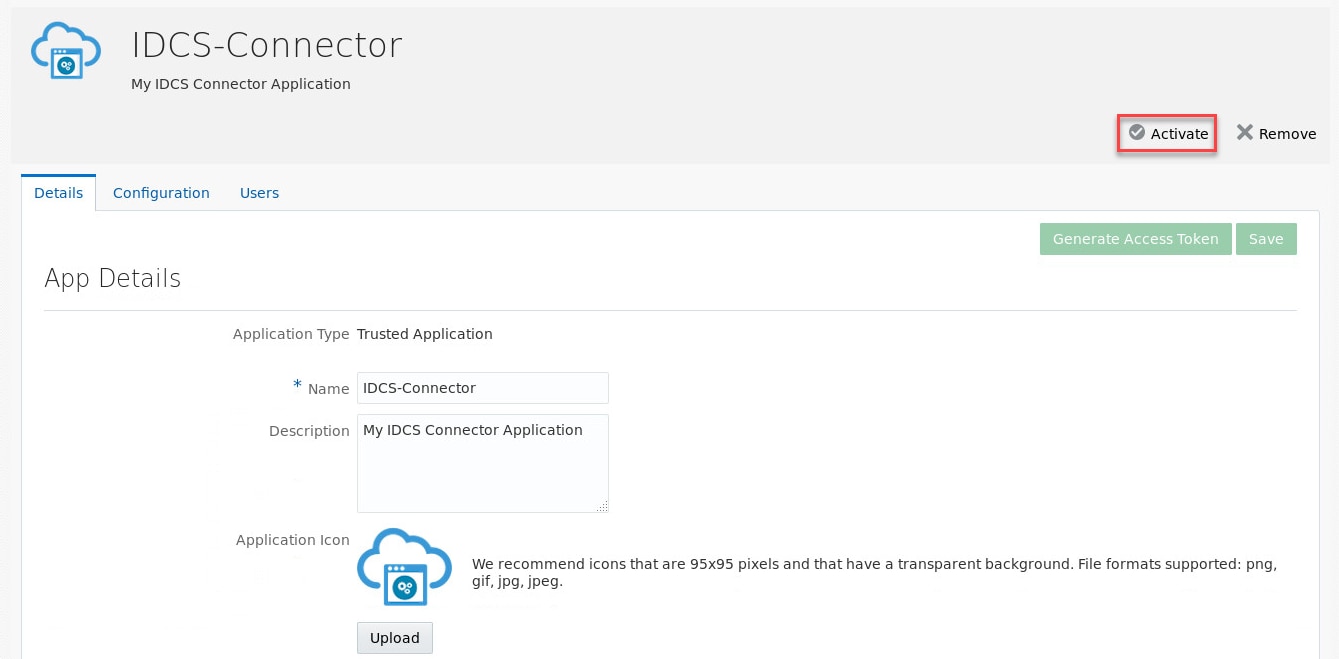Click the Remove X icon
Image resolution: width=1339 pixels, height=659 pixels.
[x=1245, y=133]
